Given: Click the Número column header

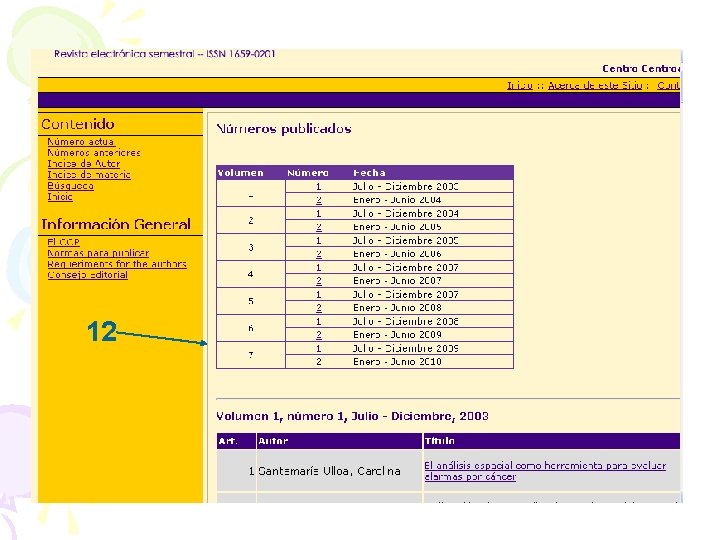Looking at the screenshot, I should pyautogui.click(x=308, y=173).
